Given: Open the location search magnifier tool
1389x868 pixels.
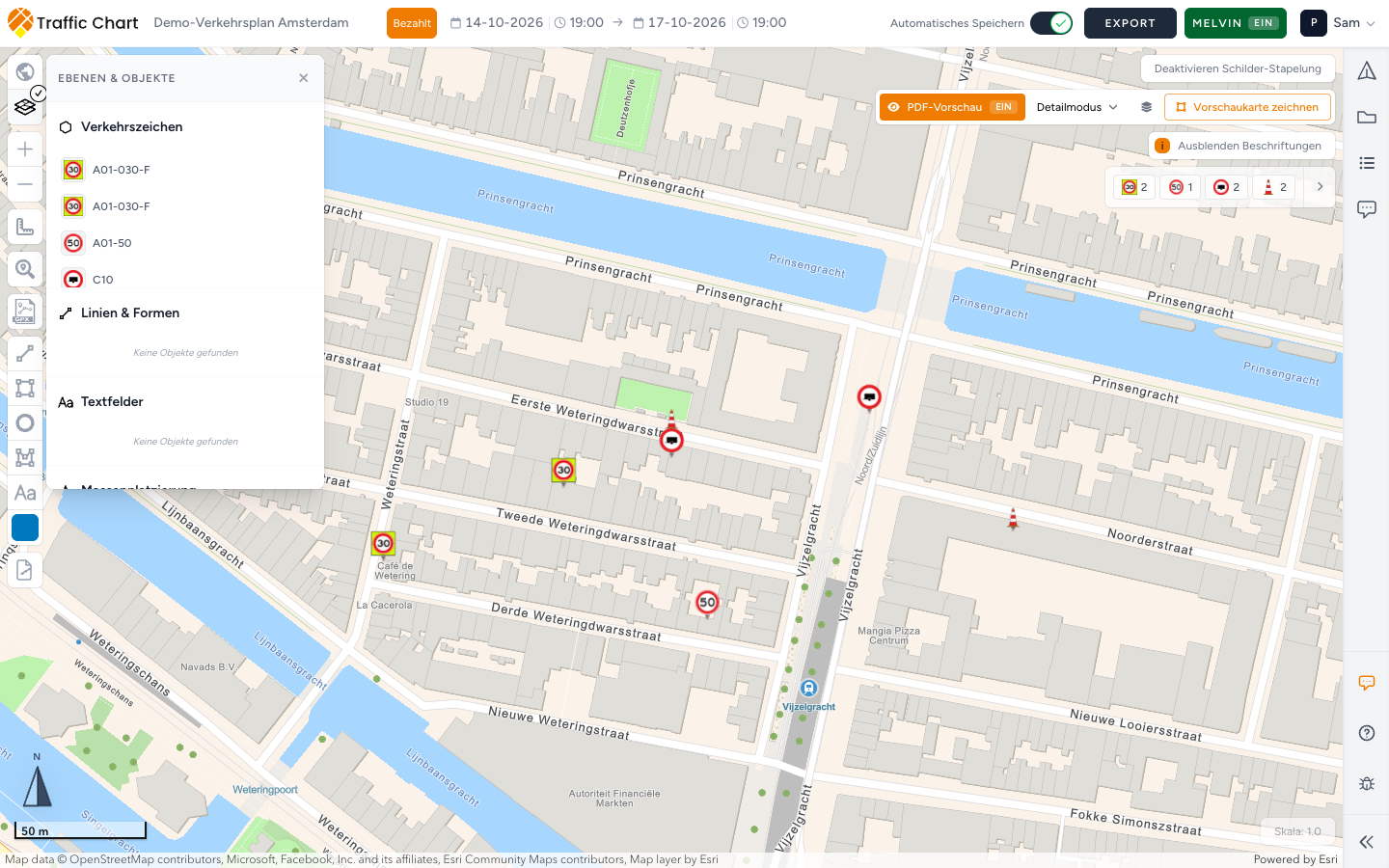Looking at the screenshot, I should pyautogui.click(x=25, y=269).
